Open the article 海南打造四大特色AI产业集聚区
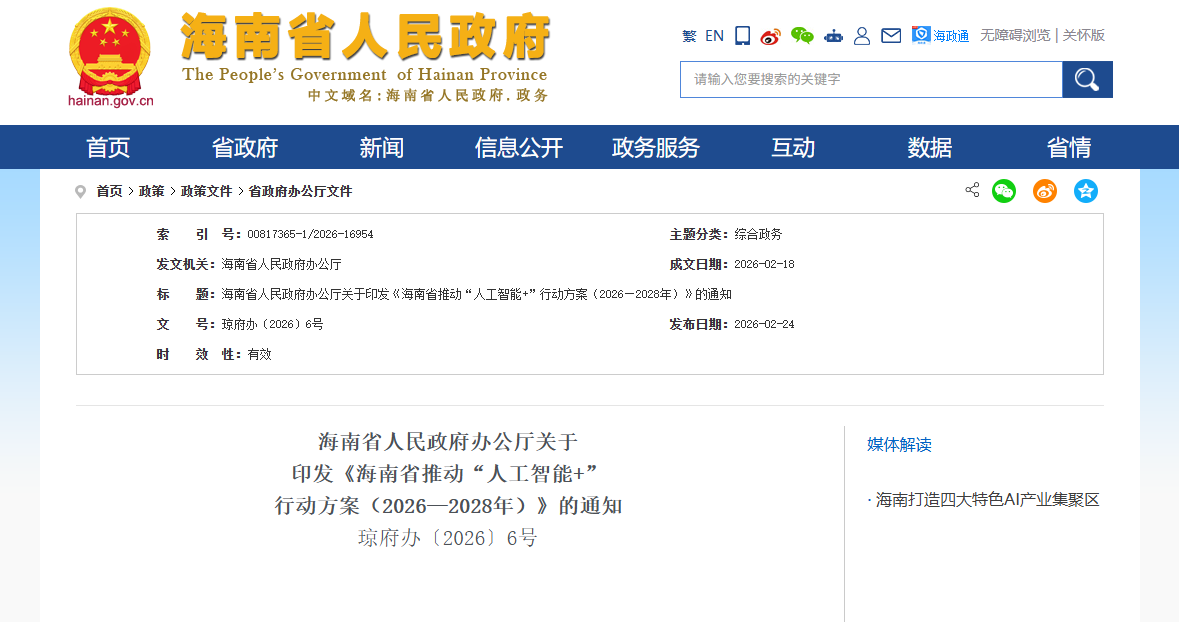The width and height of the screenshot is (1179, 622). 987,499
